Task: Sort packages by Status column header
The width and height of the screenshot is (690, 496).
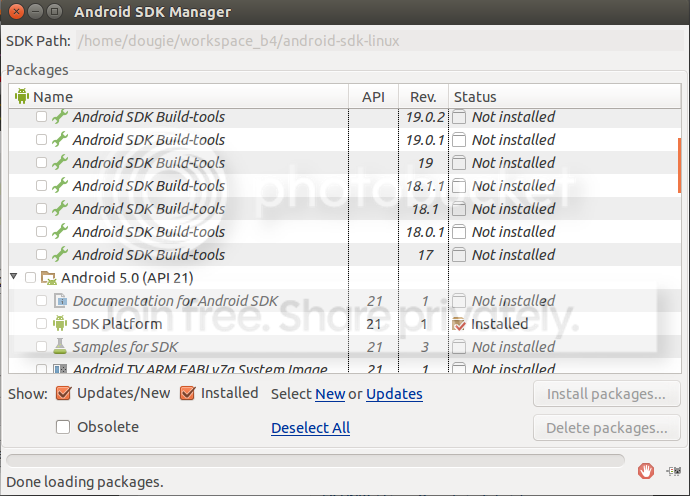Action: pos(475,97)
